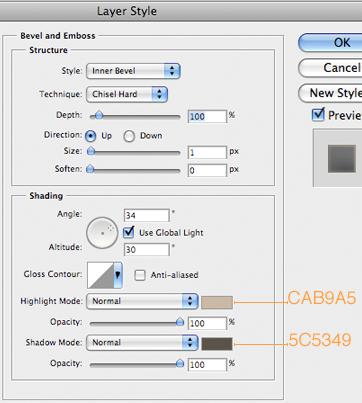Image resolution: width=362 pixels, height=403 pixels.
Task: Toggle the Preview checkbox
Action: 318,115
